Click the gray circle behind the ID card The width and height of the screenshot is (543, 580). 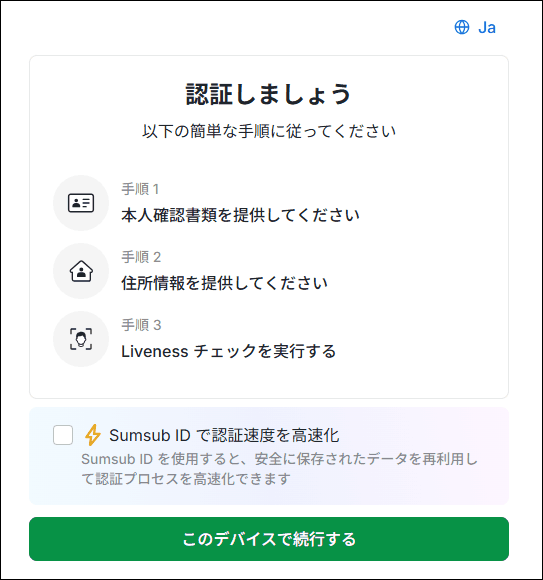(81, 203)
